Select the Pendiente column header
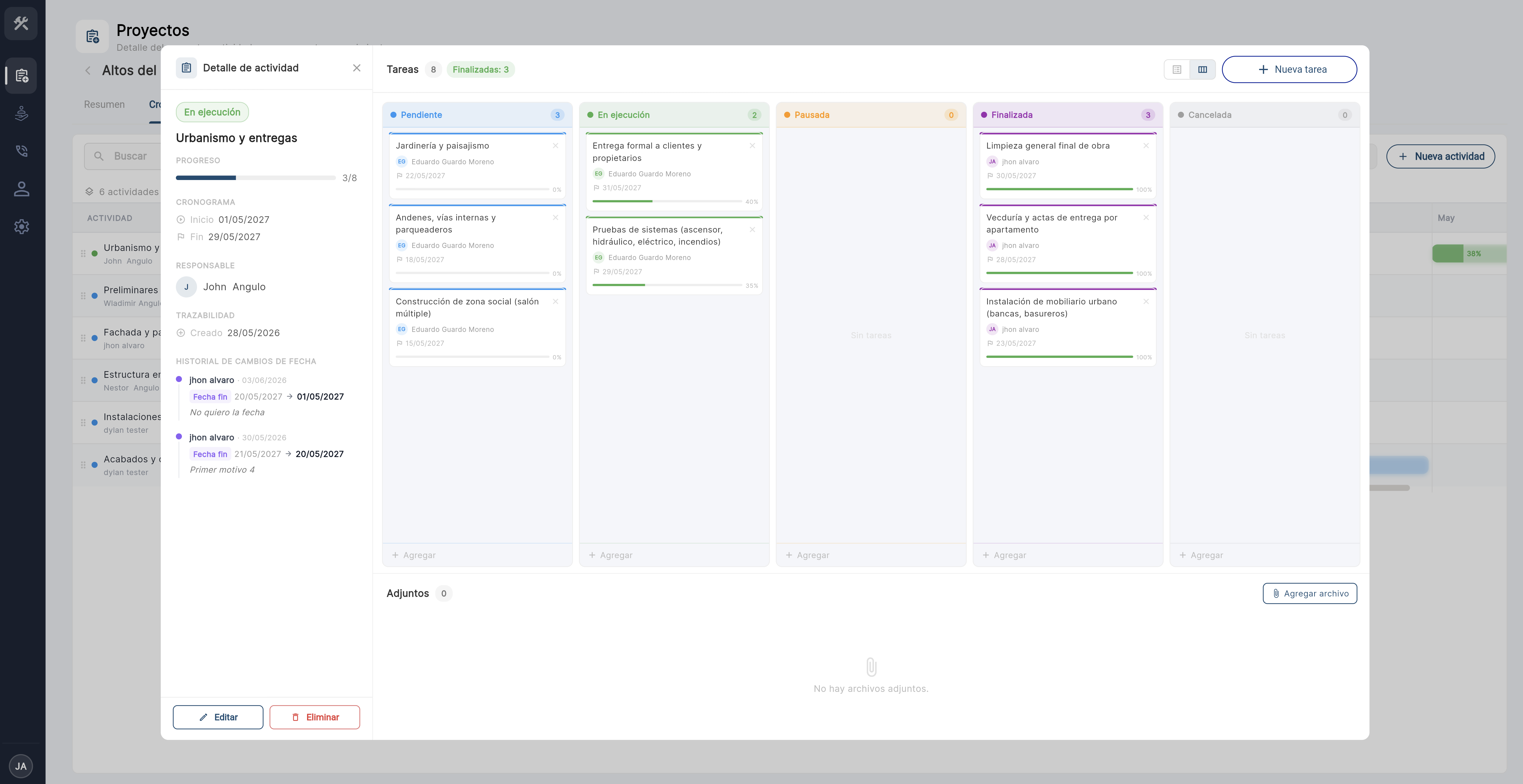1523x784 pixels. [477, 115]
